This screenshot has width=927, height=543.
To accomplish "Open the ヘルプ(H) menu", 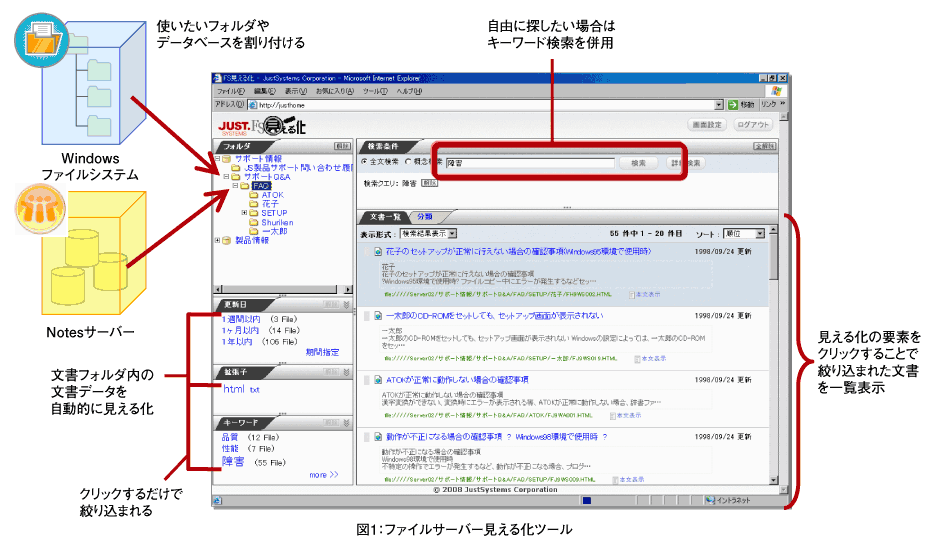I will click(x=409, y=91).
